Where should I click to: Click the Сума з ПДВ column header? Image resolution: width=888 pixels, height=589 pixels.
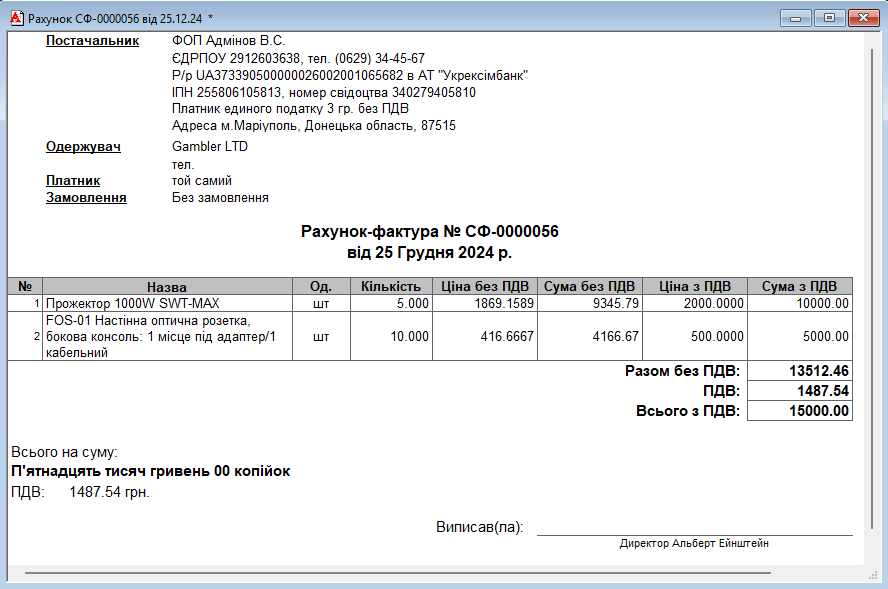pyautogui.click(x=799, y=287)
